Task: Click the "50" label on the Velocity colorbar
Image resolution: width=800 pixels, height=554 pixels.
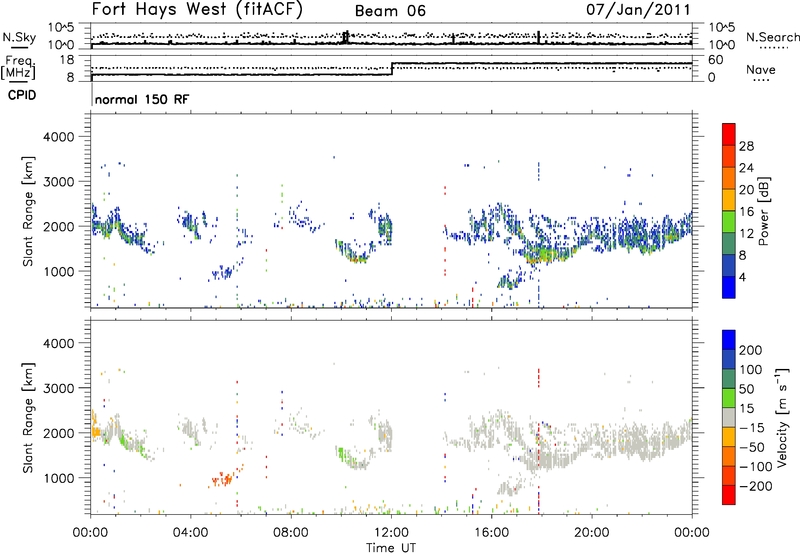Action: tap(746, 389)
